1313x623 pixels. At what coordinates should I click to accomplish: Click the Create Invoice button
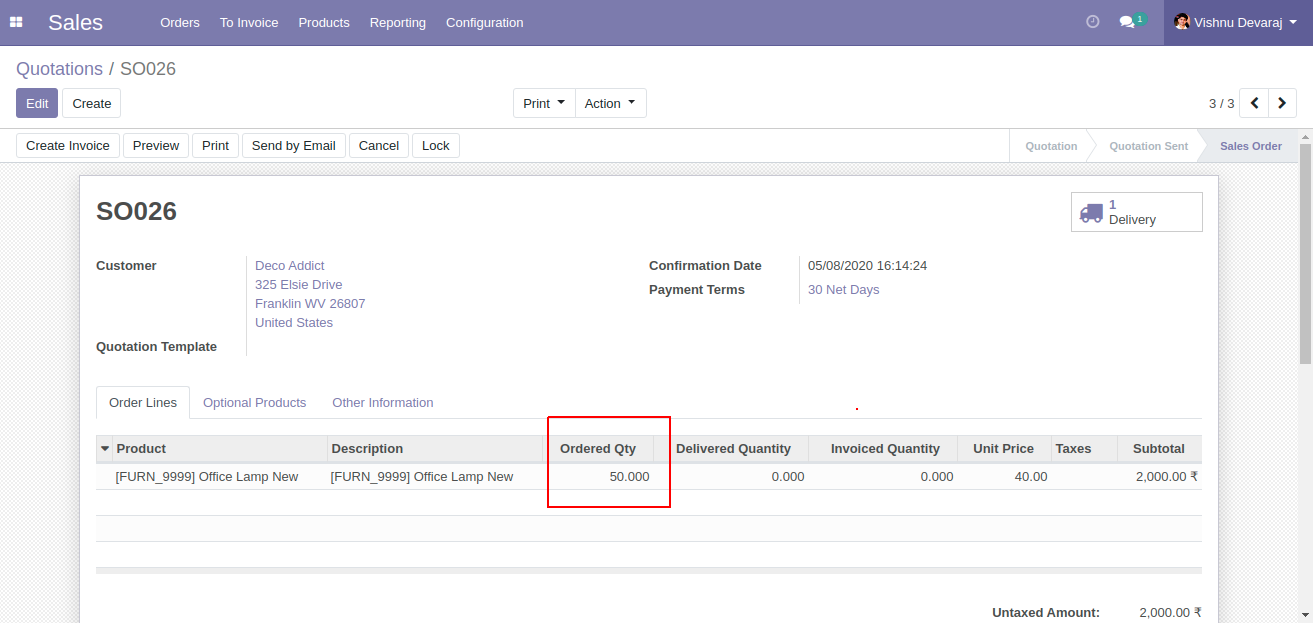click(x=67, y=145)
